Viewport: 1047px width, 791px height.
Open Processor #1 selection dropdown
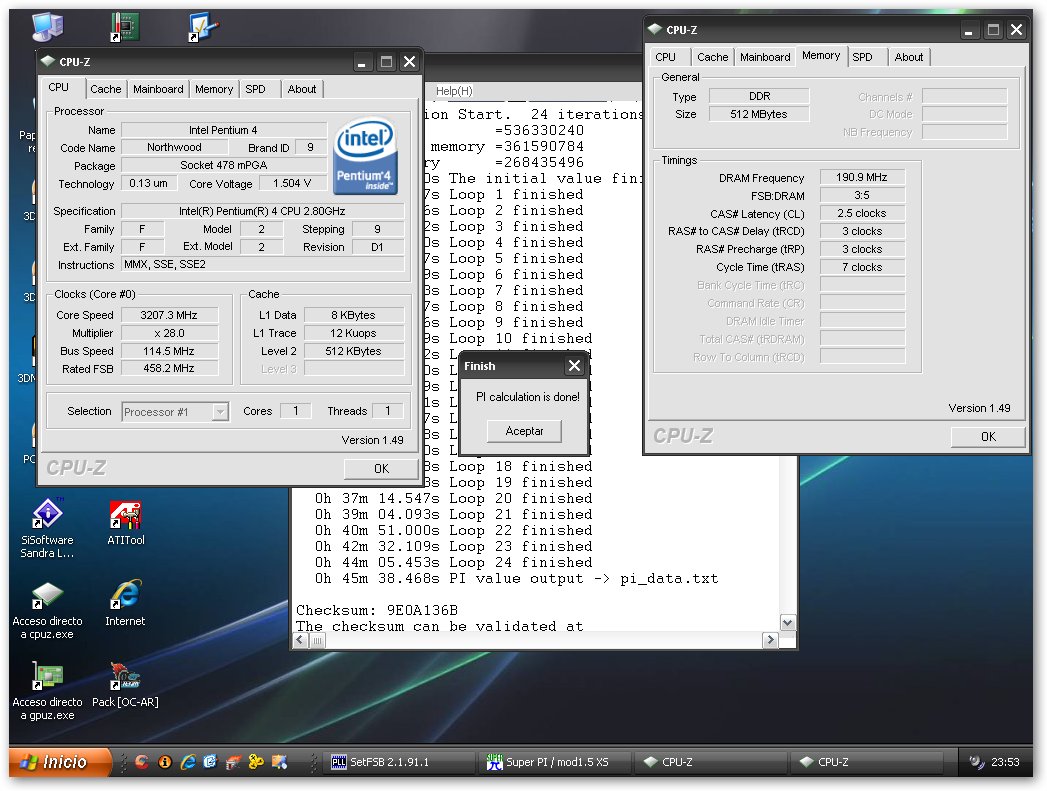pos(176,412)
